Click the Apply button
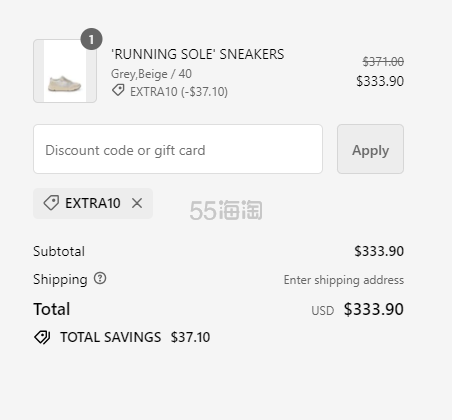 tap(370, 149)
